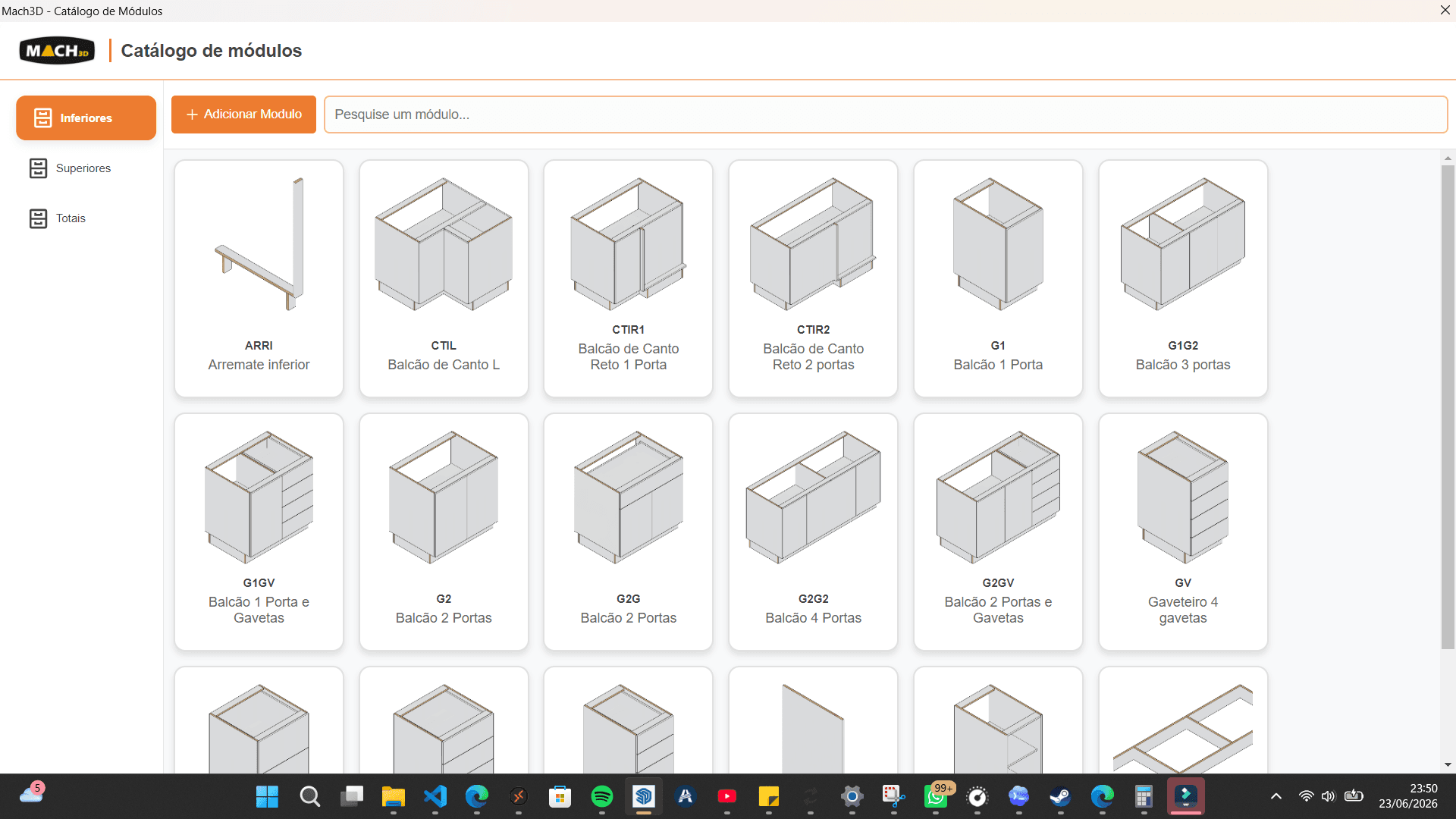Show hidden system tray icons
This screenshot has width=1456, height=819.
(1276, 796)
